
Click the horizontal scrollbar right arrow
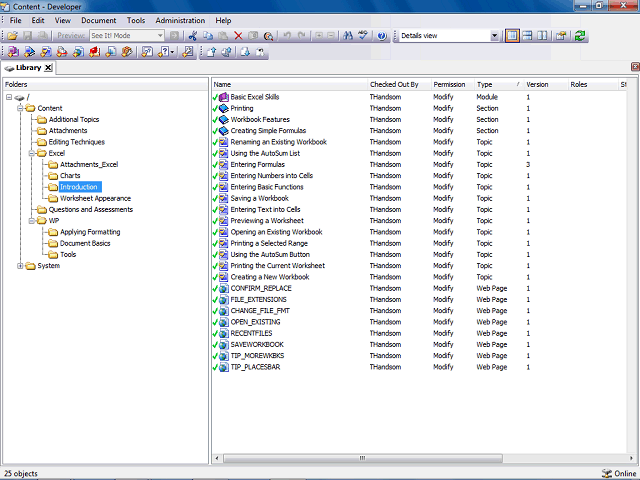pyautogui.click(x=632, y=458)
